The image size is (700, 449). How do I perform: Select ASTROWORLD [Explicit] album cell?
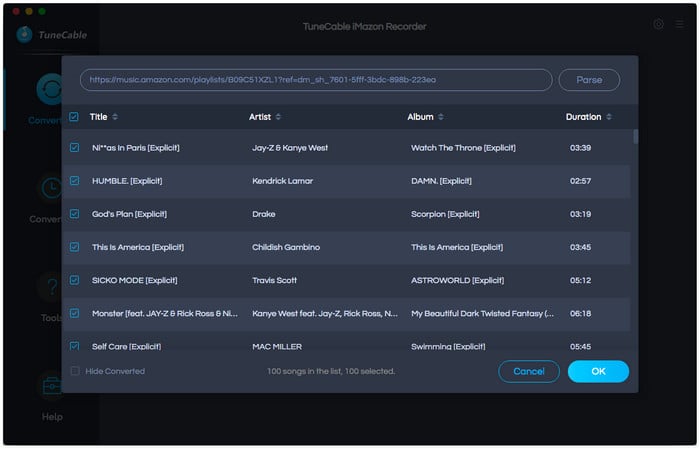pyautogui.click(x=457, y=280)
